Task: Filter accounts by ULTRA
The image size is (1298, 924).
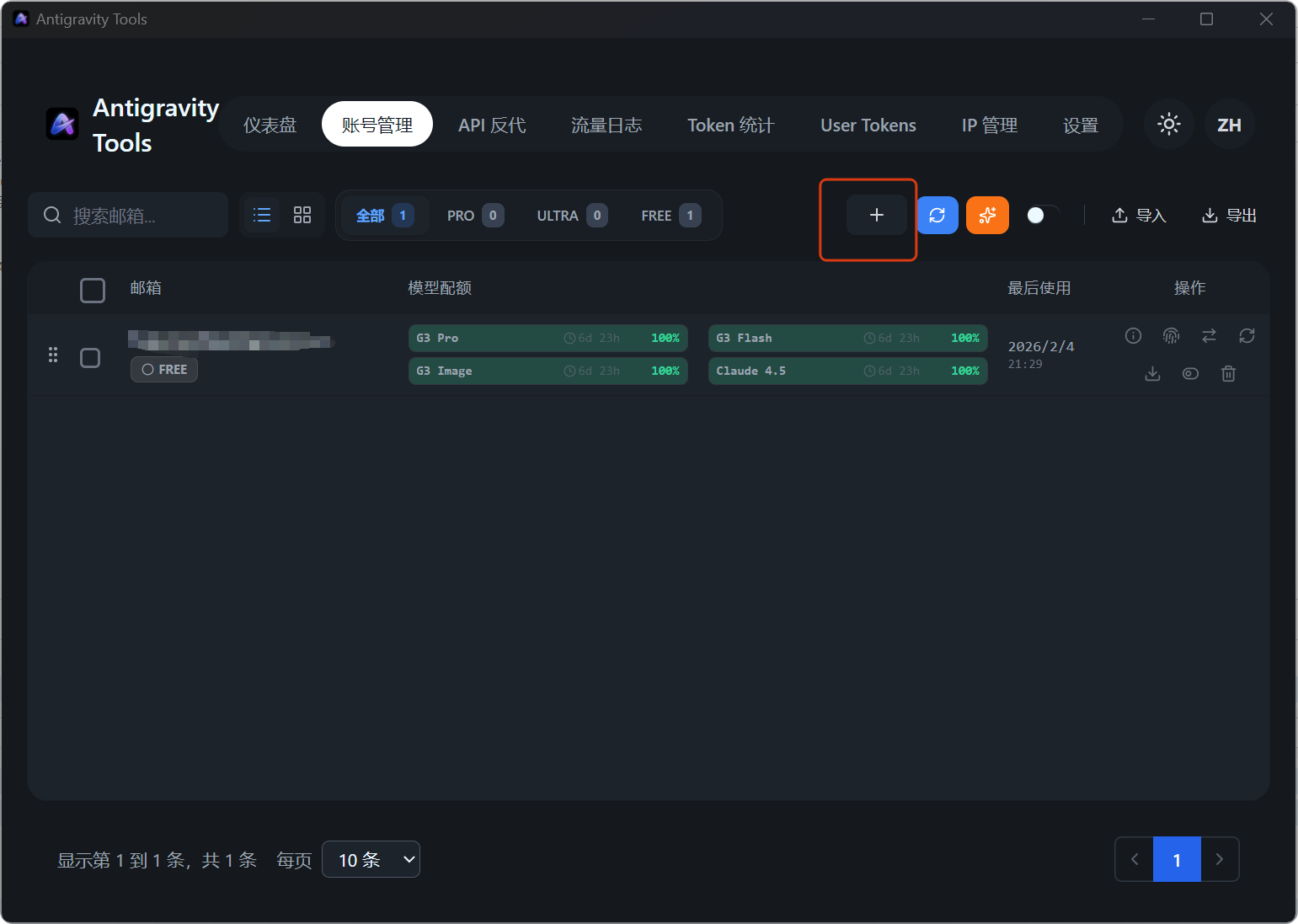Action: pos(572,216)
